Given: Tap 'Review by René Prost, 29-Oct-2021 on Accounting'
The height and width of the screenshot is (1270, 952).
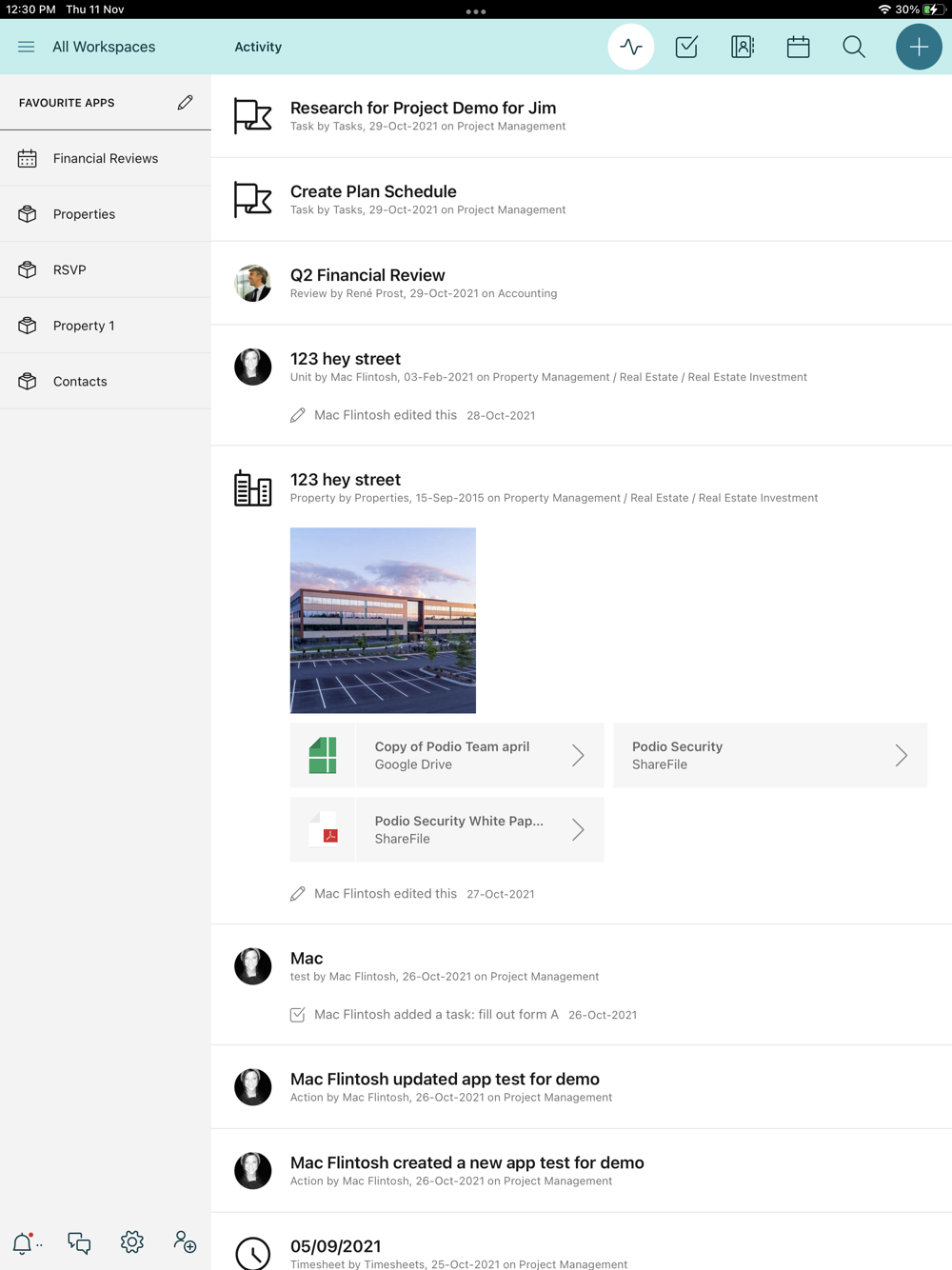Looking at the screenshot, I should pos(424,293).
